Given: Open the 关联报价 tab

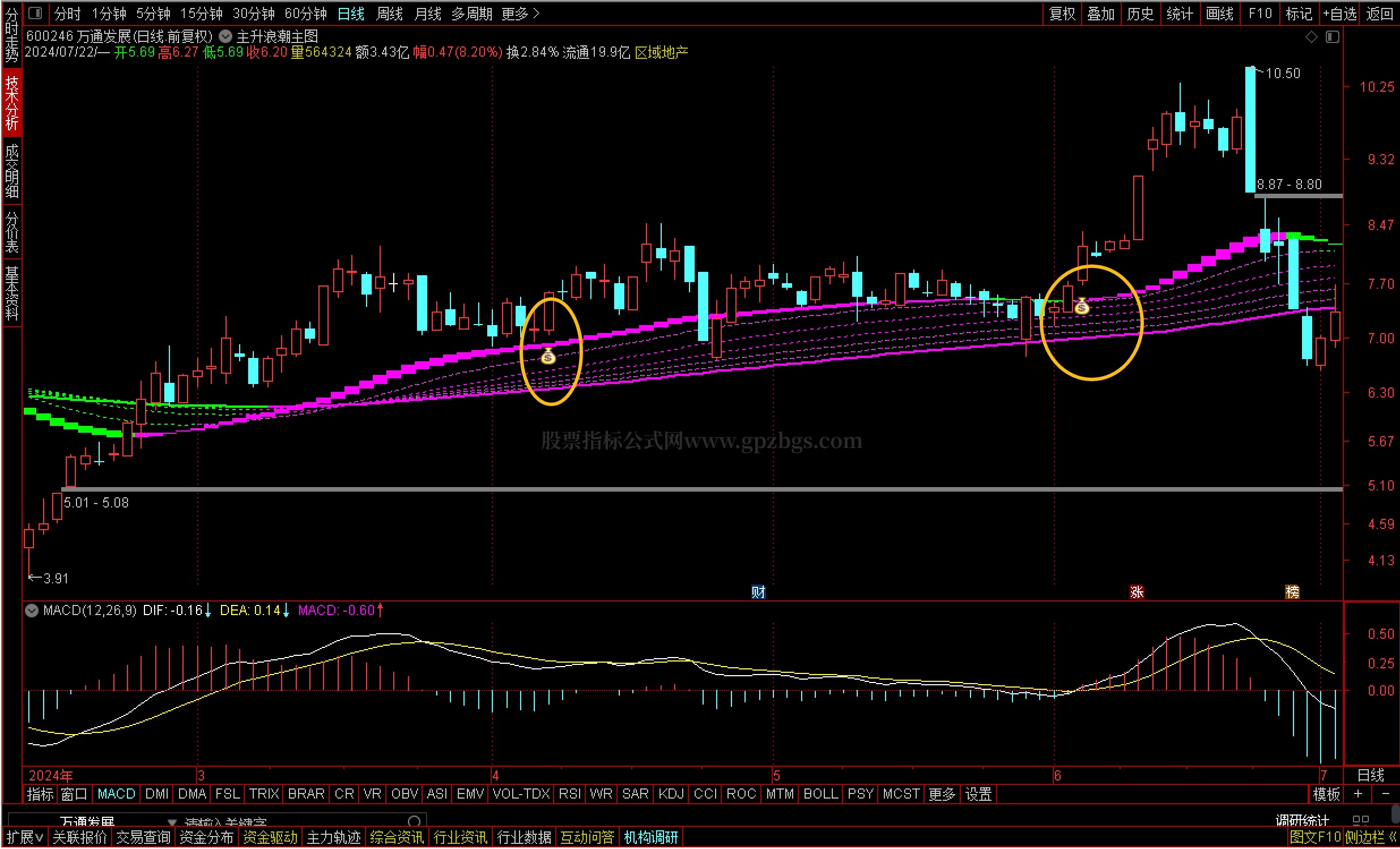Looking at the screenshot, I should 79,838.
